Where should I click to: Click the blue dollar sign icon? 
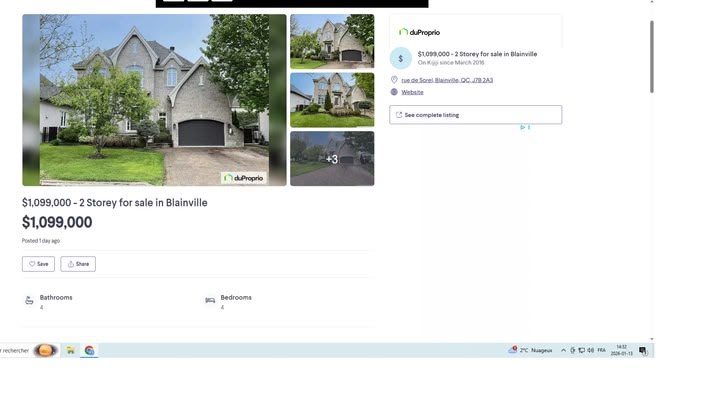coord(400,58)
